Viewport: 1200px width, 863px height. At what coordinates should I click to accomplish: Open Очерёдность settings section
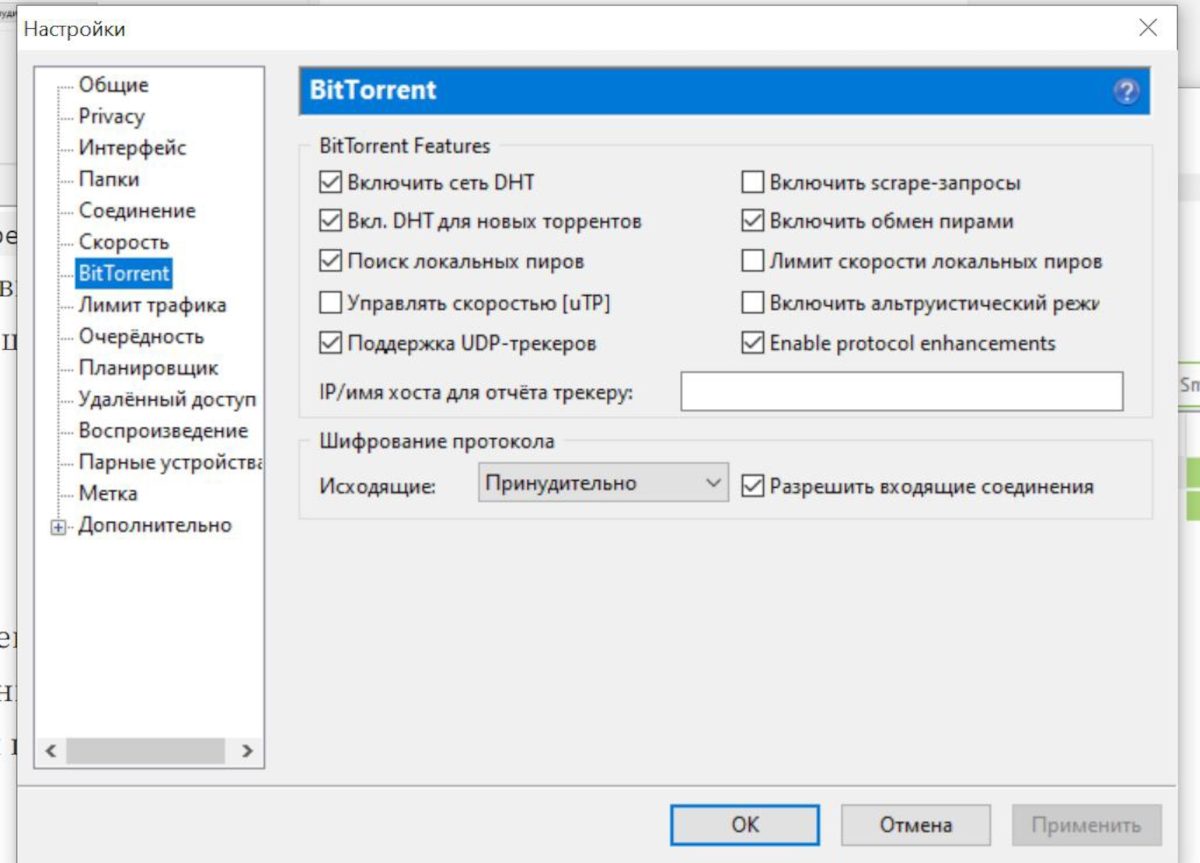[141, 336]
